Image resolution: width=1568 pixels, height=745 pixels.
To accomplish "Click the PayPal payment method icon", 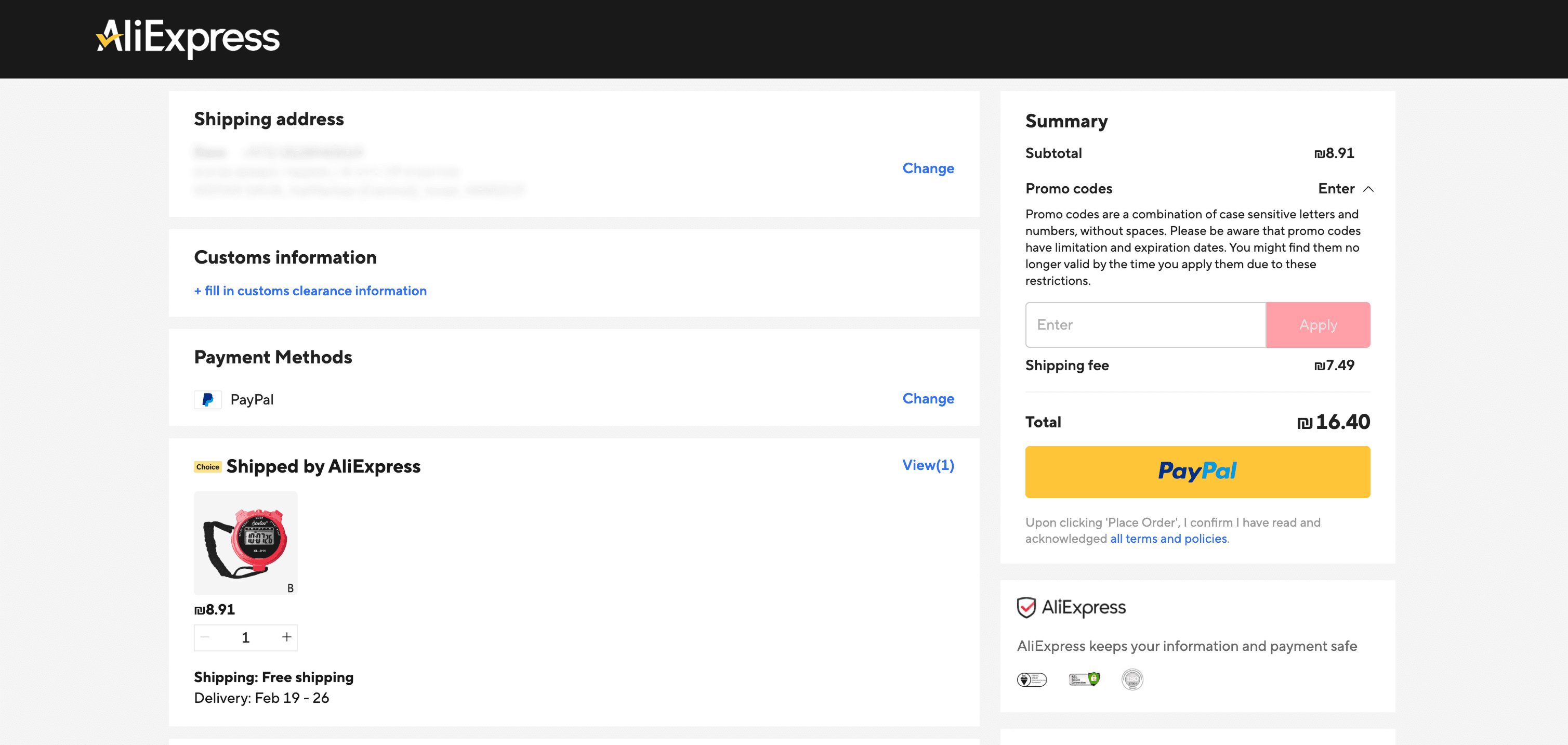I will [207, 399].
